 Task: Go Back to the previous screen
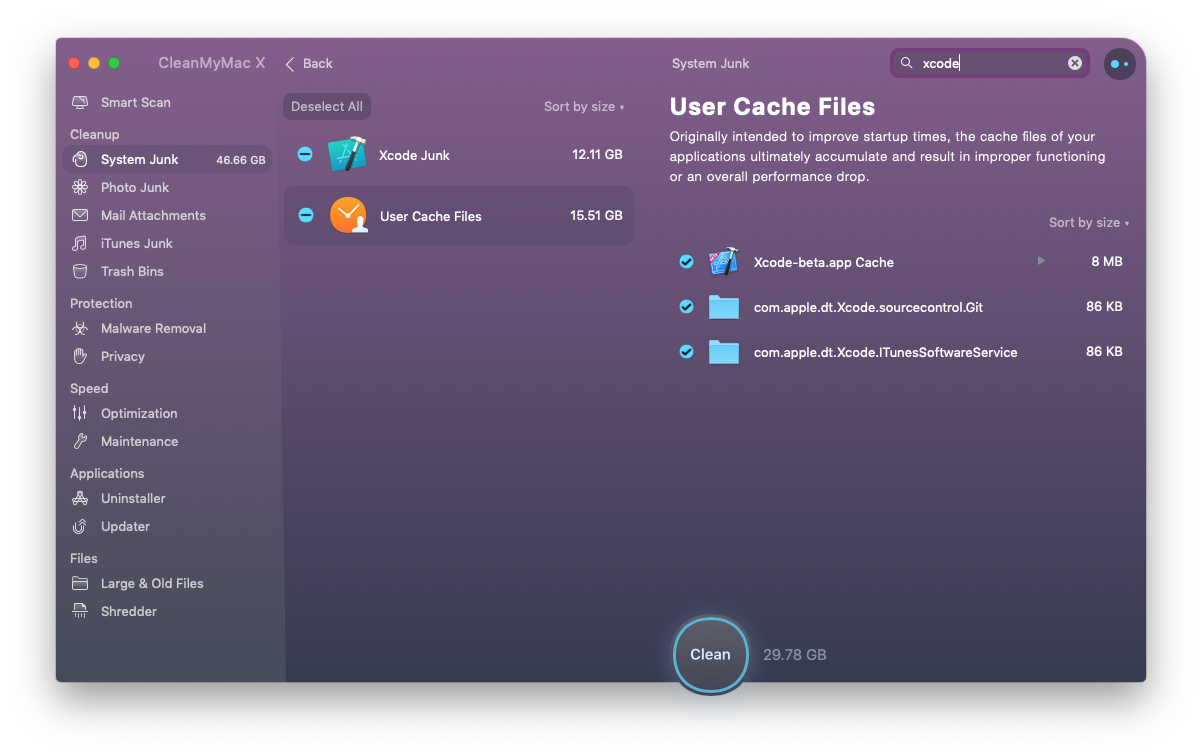(309, 64)
